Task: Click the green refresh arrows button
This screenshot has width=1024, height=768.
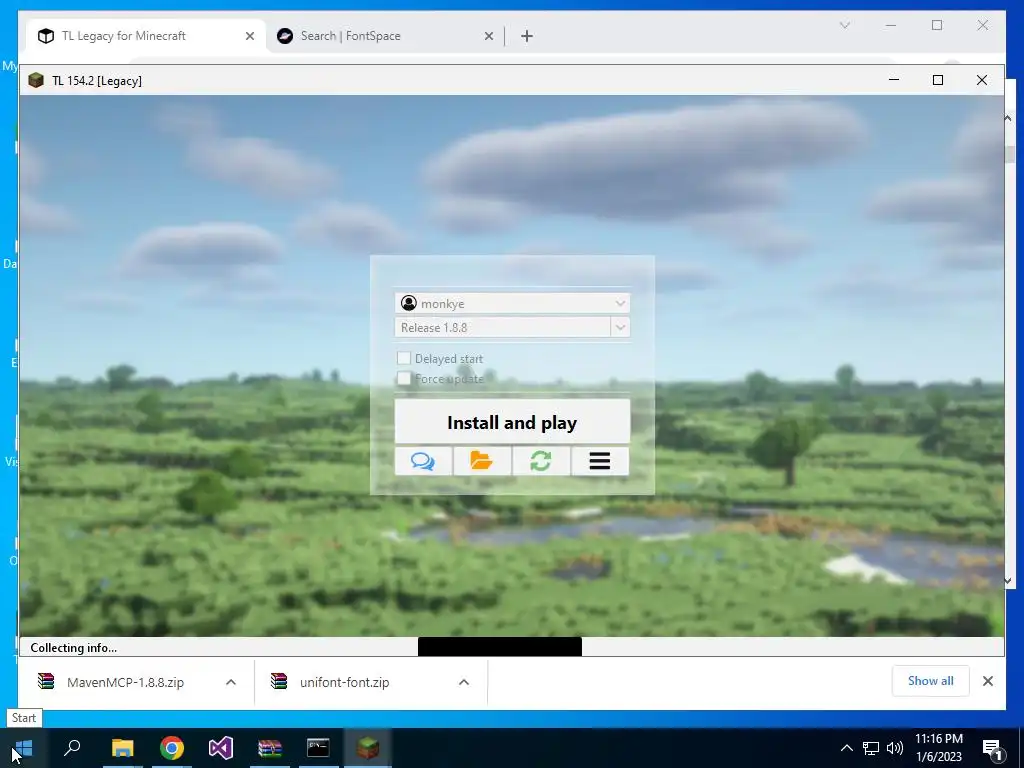Action: [x=541, y=461]
